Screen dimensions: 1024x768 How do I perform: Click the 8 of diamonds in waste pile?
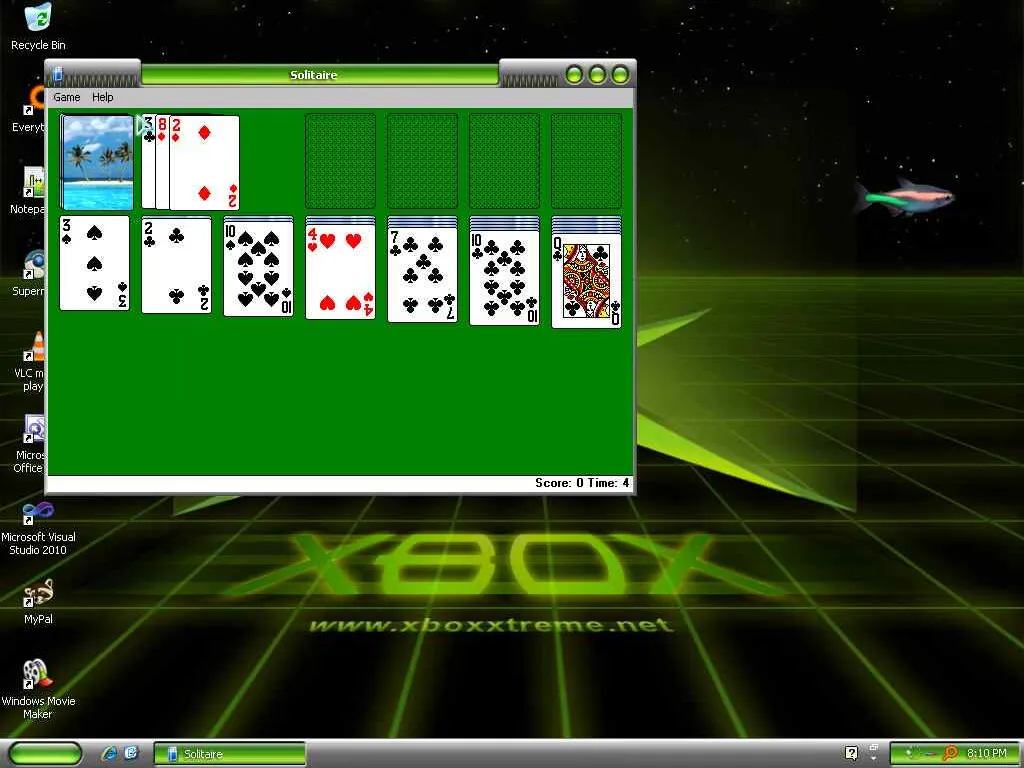(x=163, y=161)
